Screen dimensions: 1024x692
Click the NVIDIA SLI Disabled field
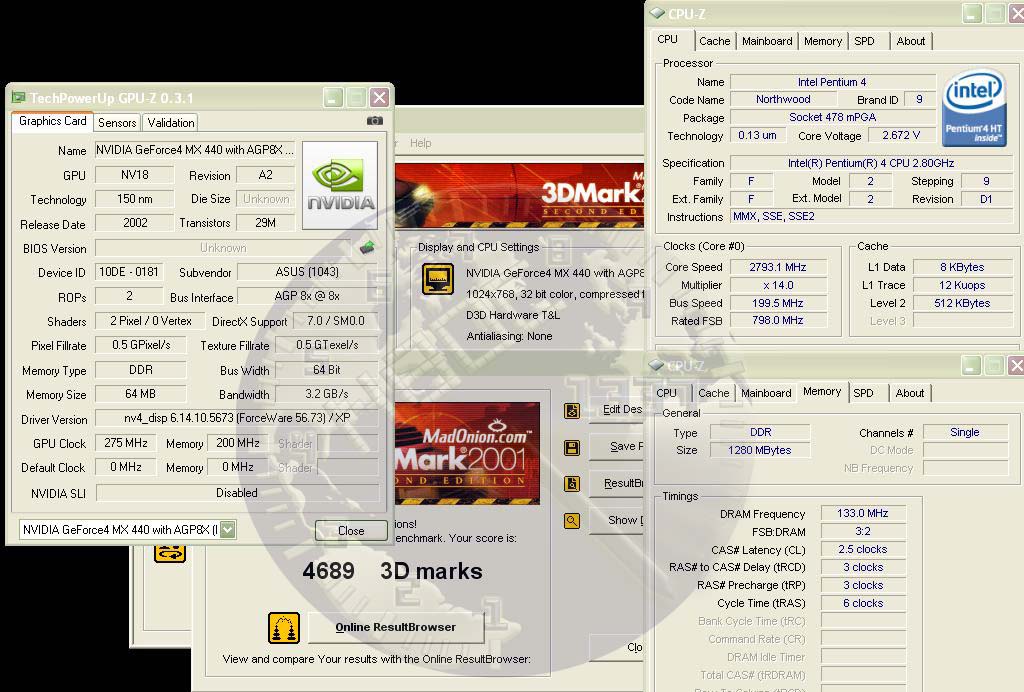point(237,493)
